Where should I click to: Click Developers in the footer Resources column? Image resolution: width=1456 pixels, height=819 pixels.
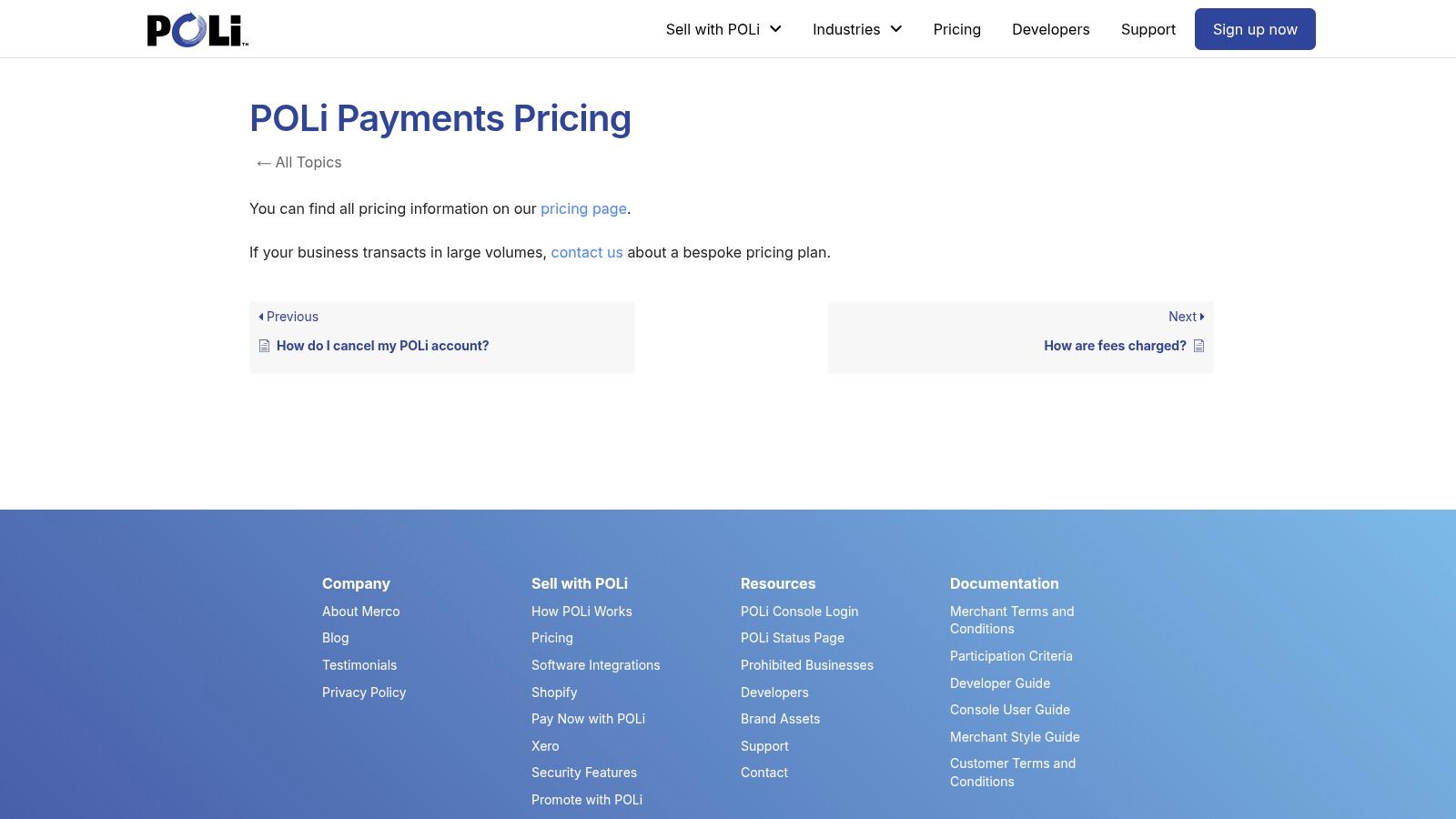[x=774, y=693]
